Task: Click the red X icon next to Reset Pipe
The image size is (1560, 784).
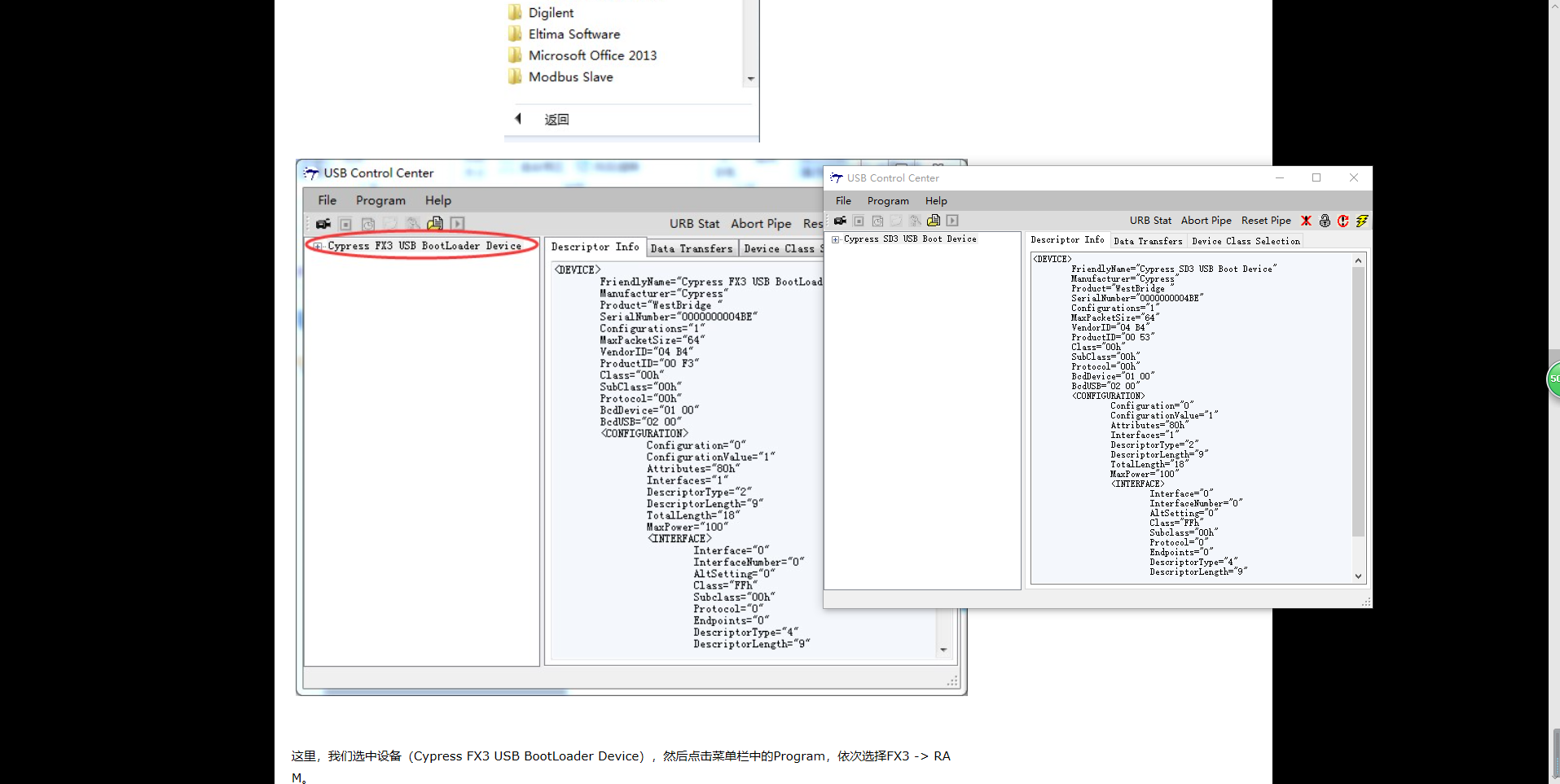Action: point(1306,221)
